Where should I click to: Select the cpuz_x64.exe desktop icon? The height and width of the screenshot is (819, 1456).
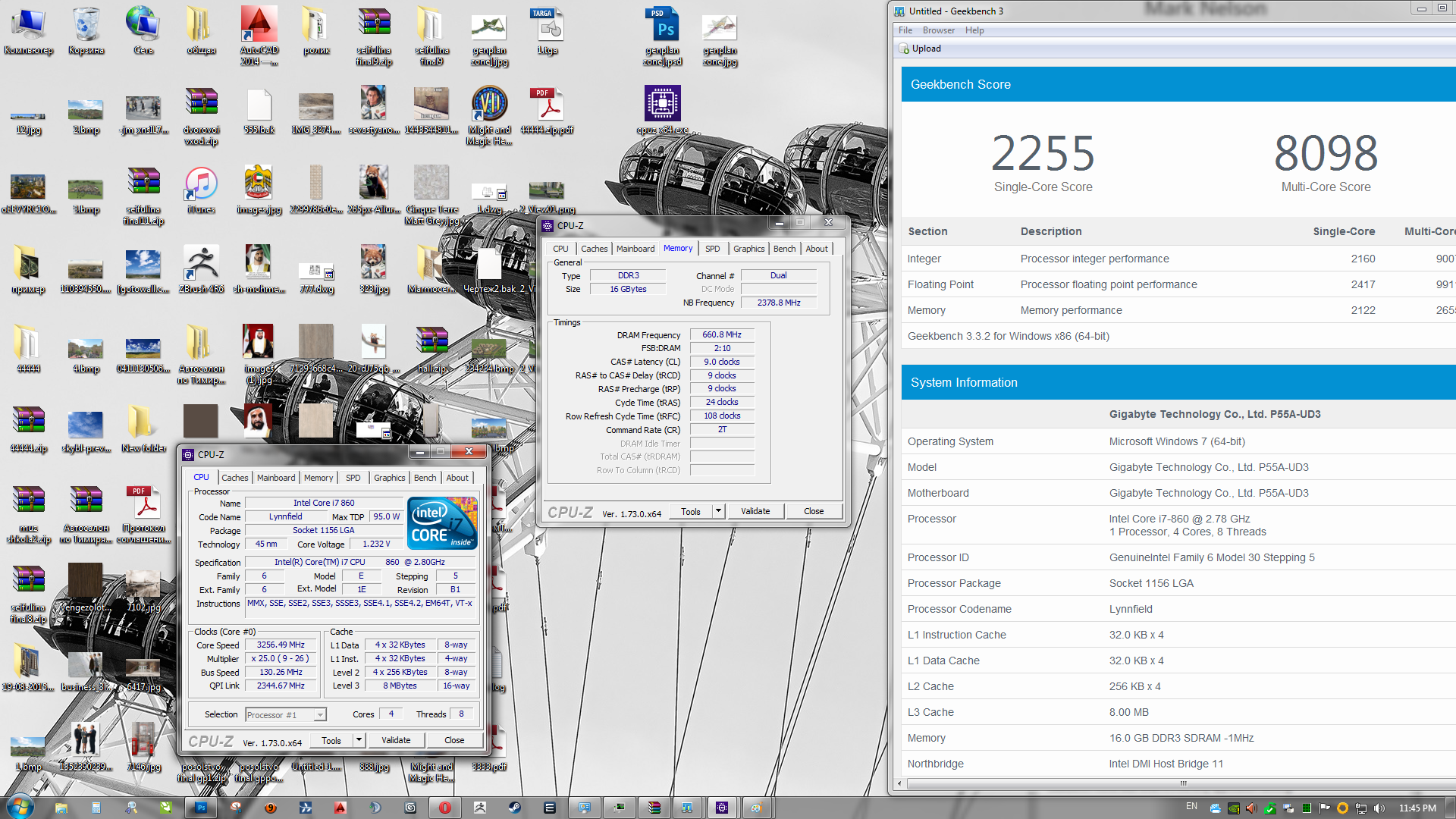point(662,111)
